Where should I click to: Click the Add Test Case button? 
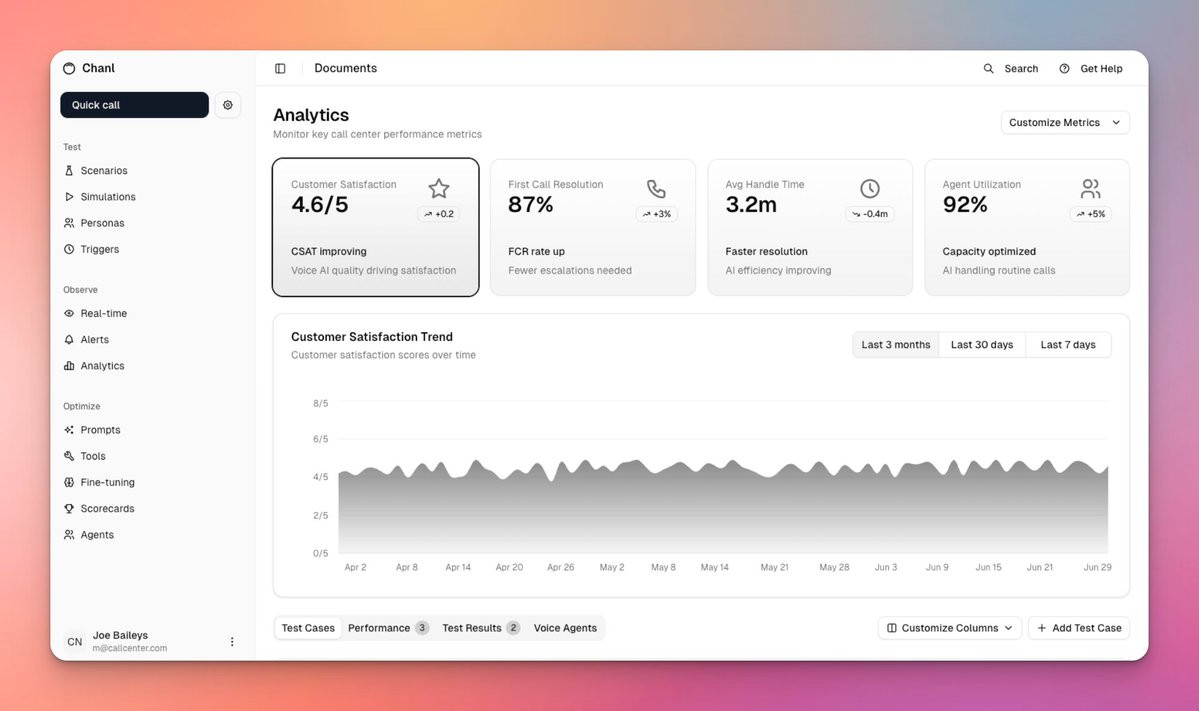1078,628
